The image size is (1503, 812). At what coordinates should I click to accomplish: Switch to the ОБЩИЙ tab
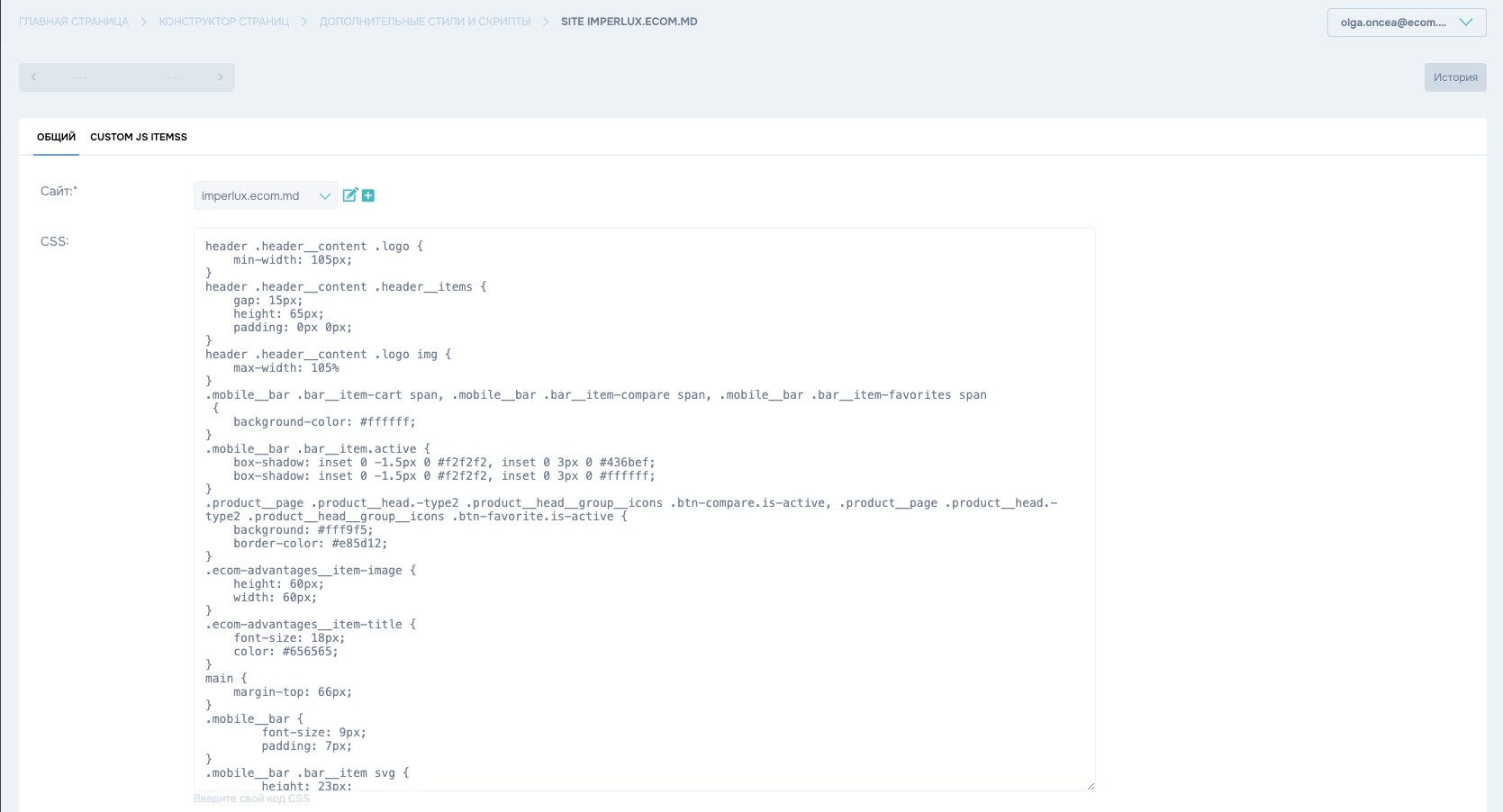point(56,137)
